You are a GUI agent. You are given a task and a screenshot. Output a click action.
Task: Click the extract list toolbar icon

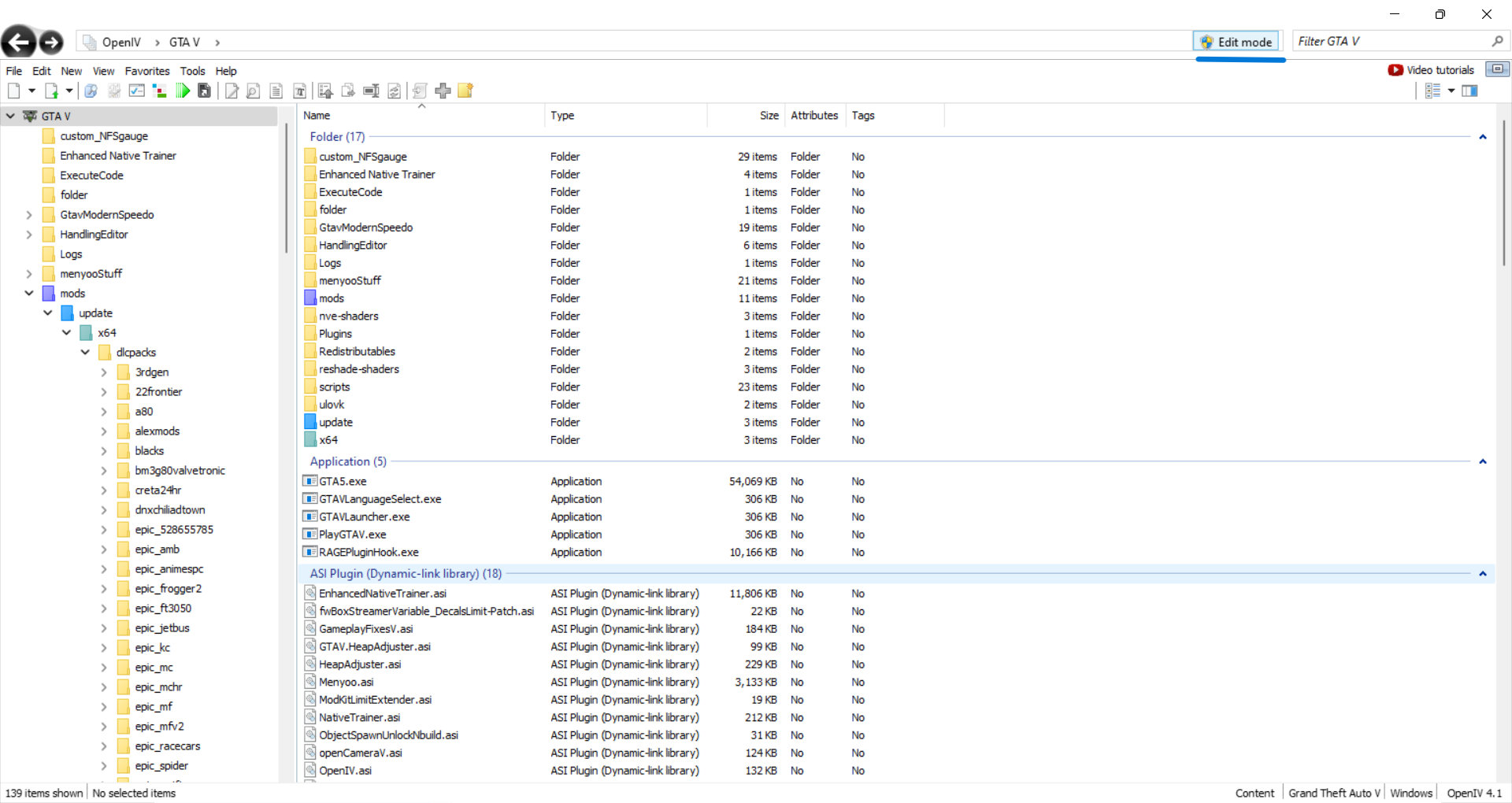coord(325,91)
